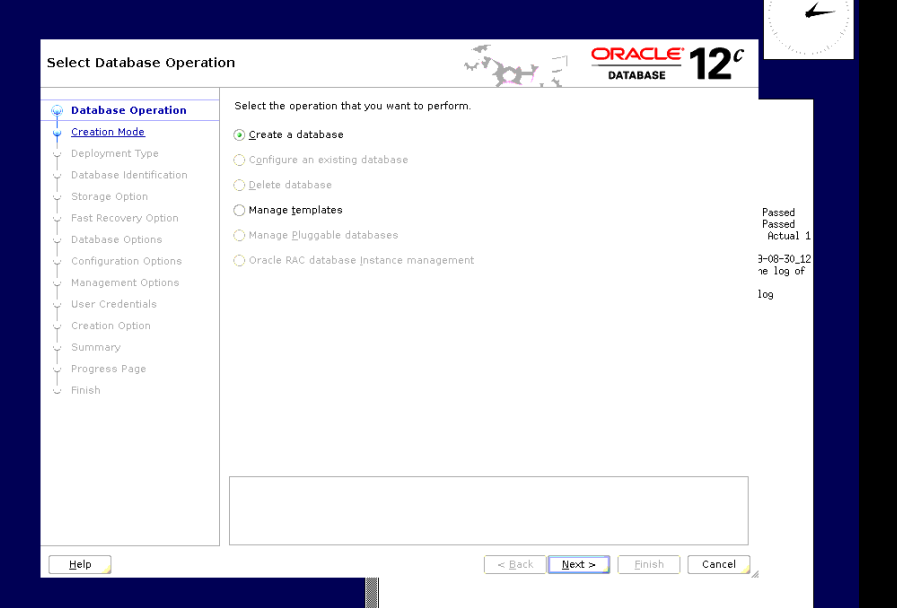
Task: Click the Creation Mode step marker
Action: coord(58,131)
